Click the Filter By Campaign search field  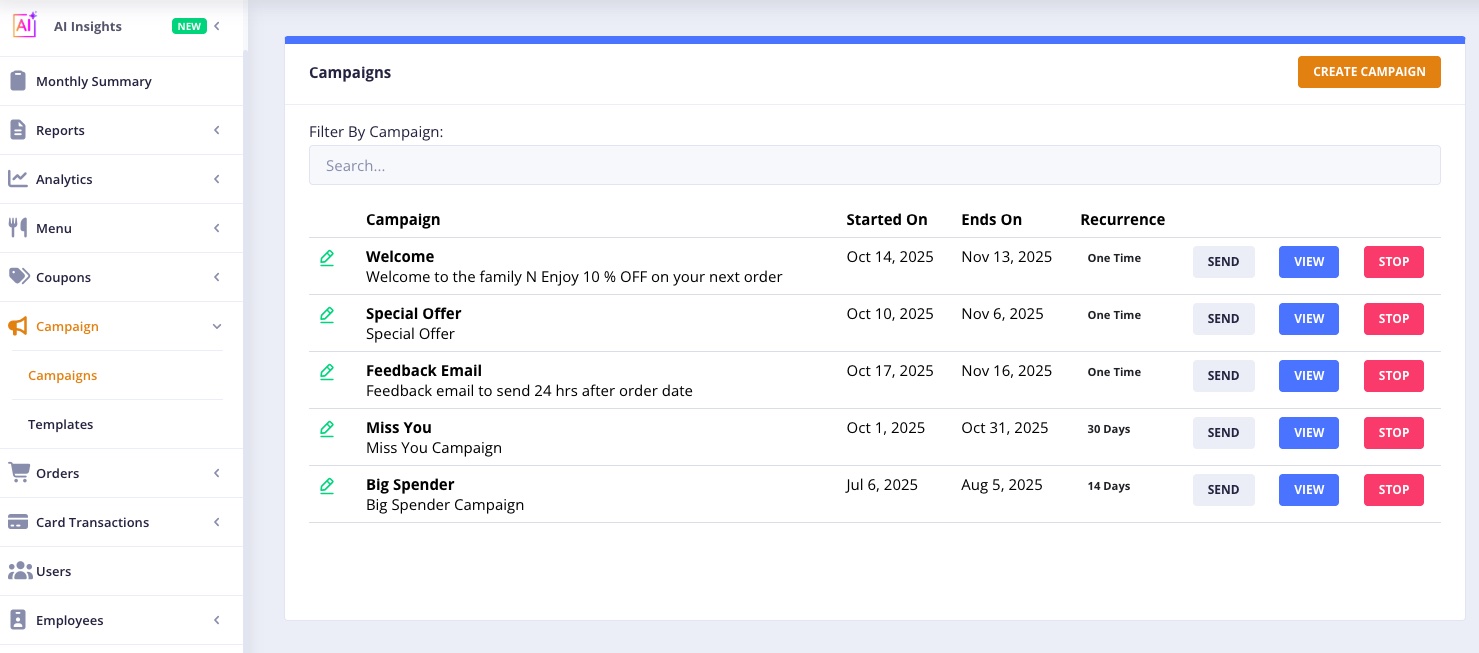point(874,165)
